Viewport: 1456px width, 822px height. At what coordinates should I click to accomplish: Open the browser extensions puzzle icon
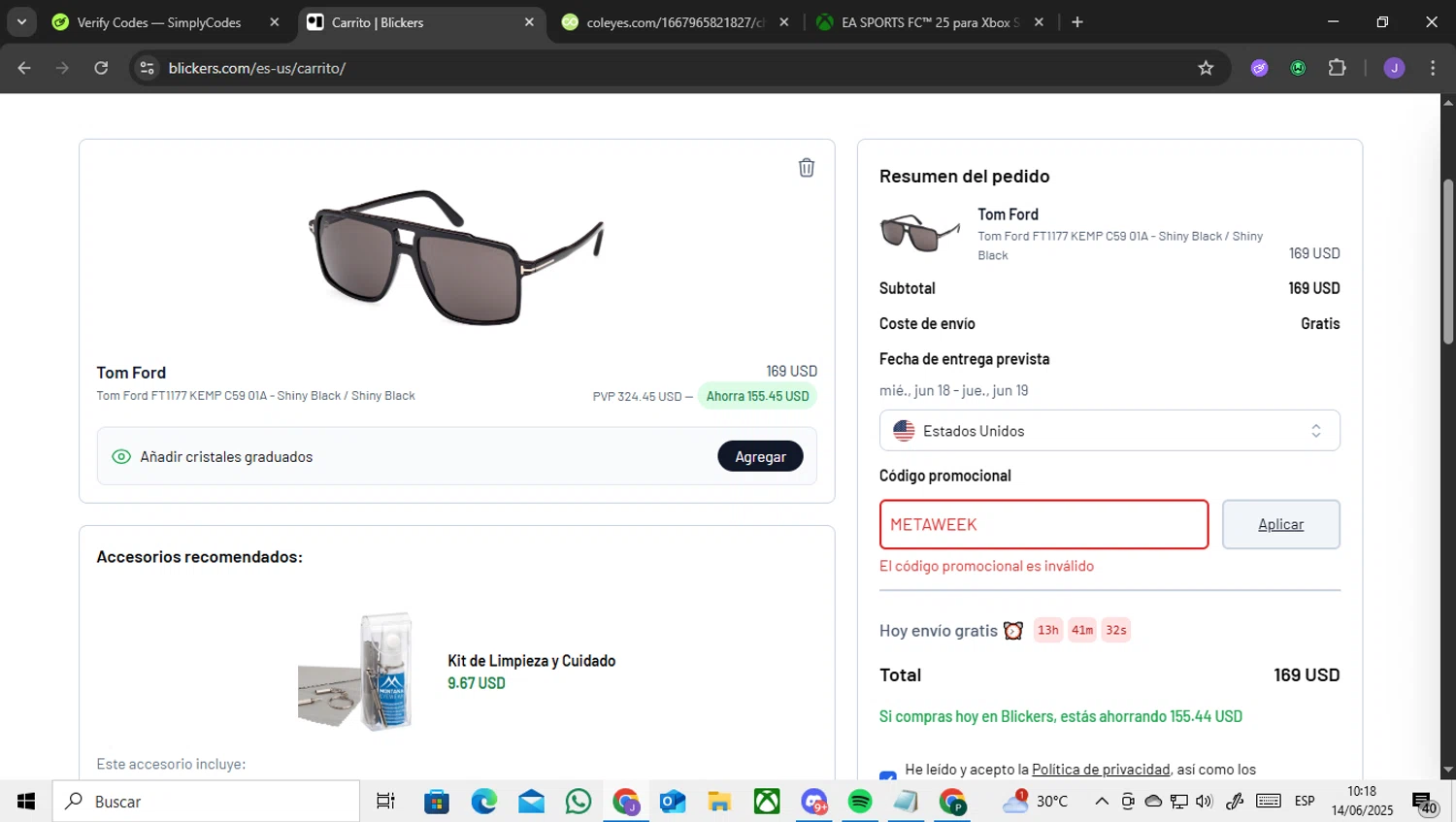(x=1337, y=68)
